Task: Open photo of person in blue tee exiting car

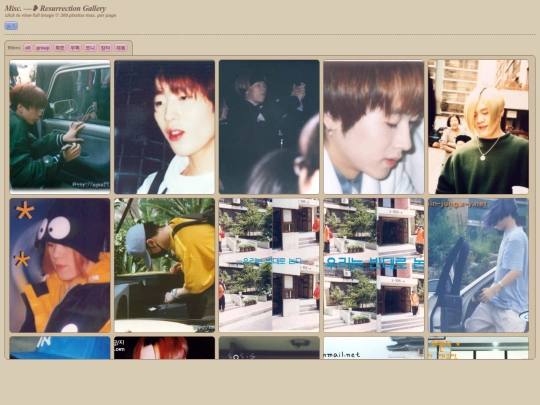Action: (478, 265)
